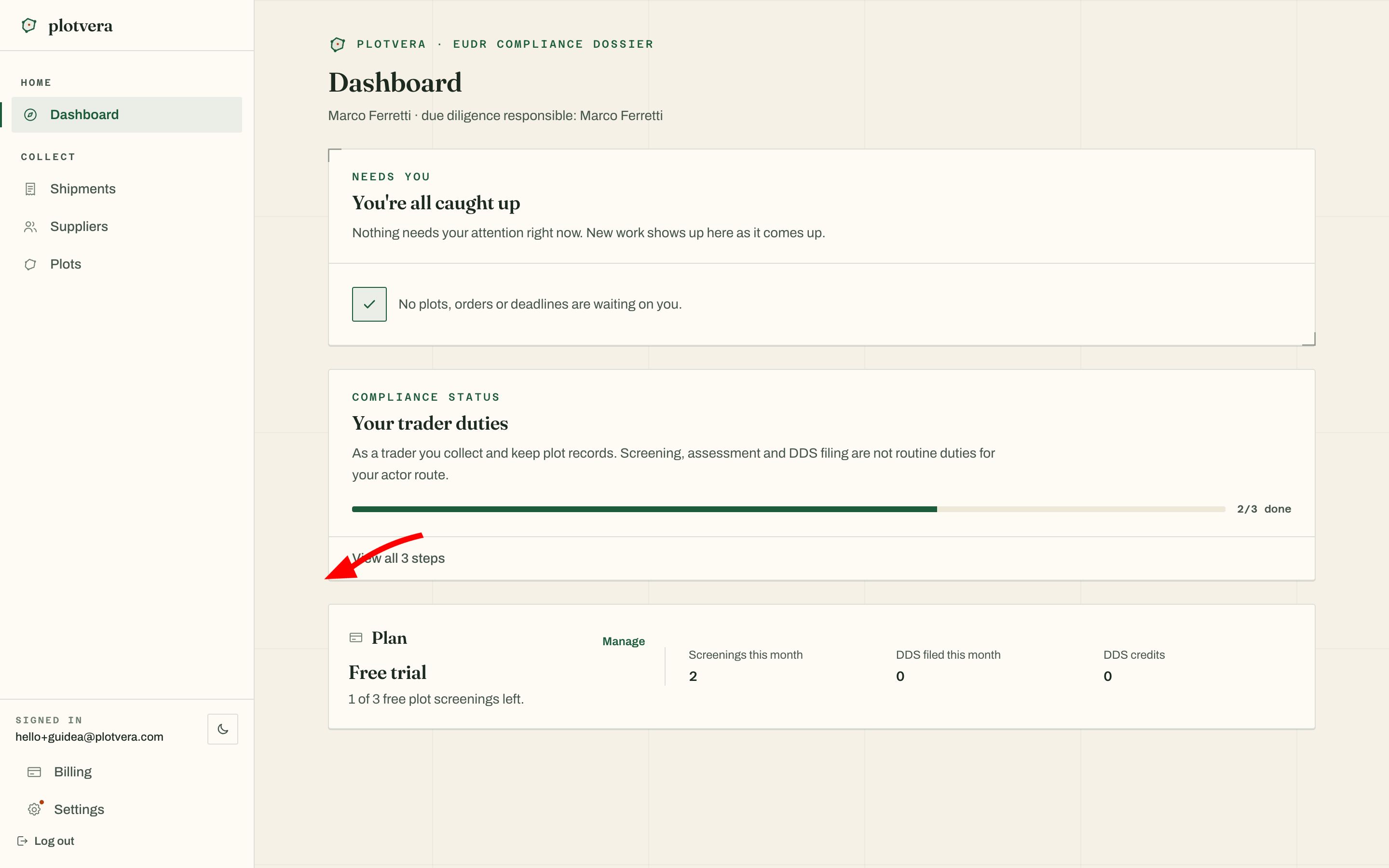Click No plots, orders or deadlines message
Screen dimensions: 1389x868
coord(540,304)
